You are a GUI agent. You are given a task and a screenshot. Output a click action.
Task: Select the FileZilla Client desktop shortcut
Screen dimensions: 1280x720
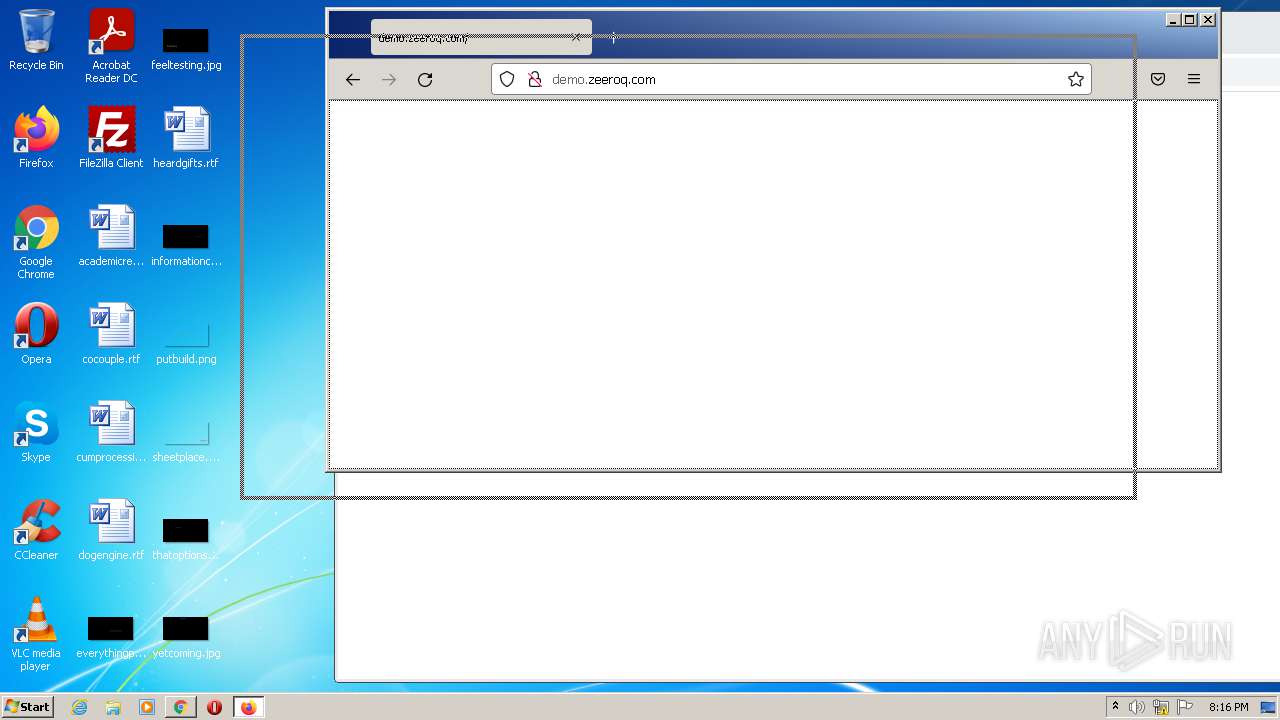[111, 137]
